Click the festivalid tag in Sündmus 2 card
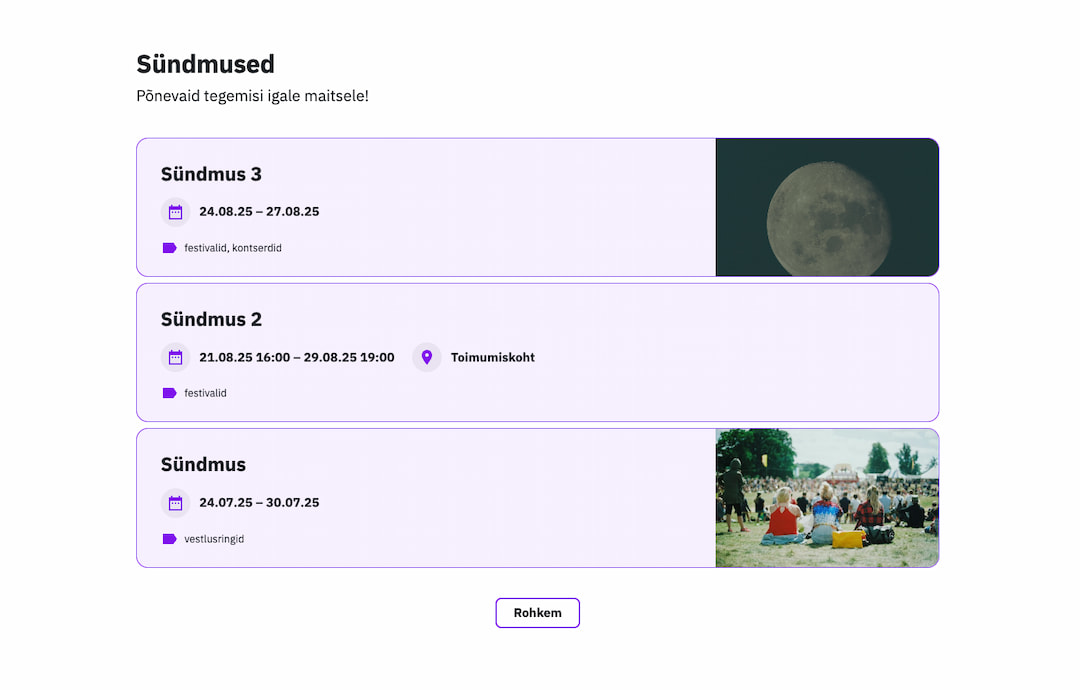 pyautogui.click(x=205, y=393)
